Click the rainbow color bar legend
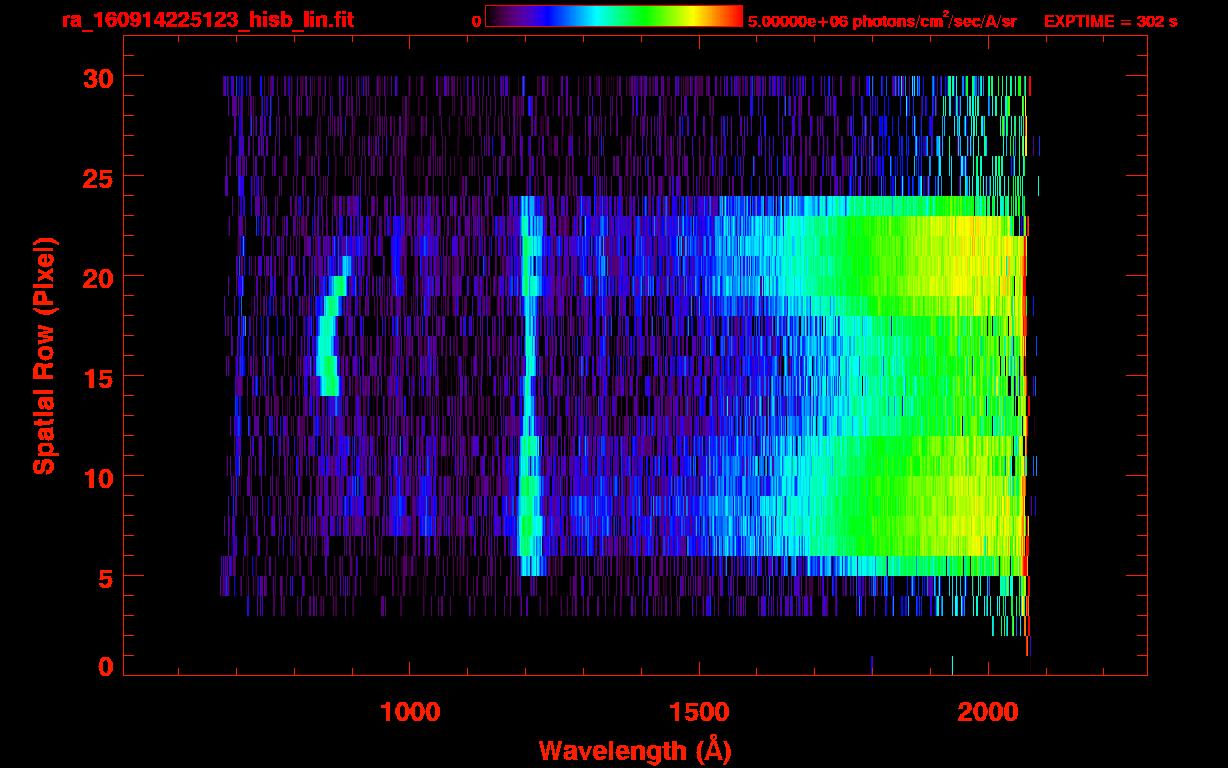Viewport: 1228px width, 768px height. (614, 17)
